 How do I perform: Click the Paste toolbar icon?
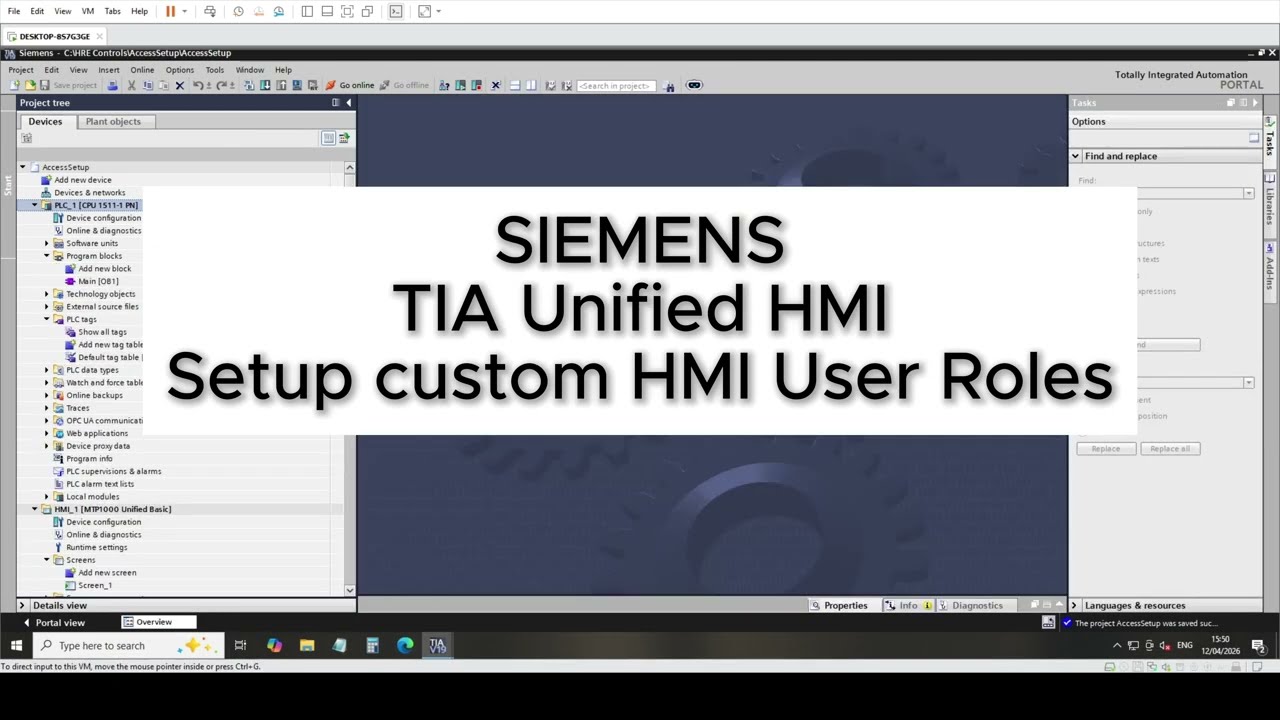pyautogui.click(x=164, y=85)
